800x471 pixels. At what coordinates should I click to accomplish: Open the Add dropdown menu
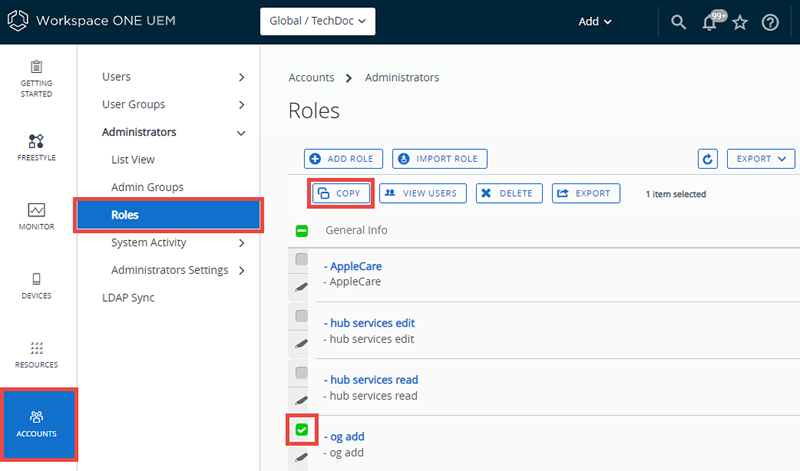(x=594, y=21)
